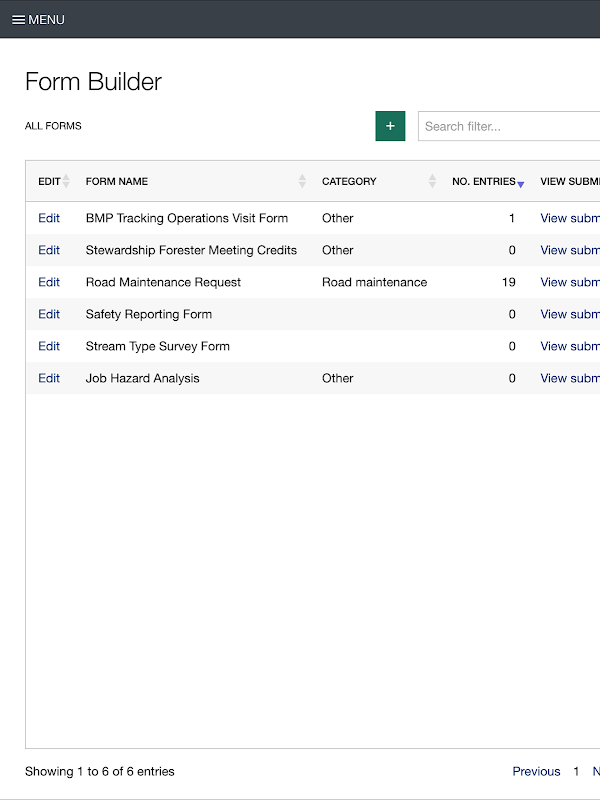Click the Form Name column header
The image size is (600, 800).
117,181
